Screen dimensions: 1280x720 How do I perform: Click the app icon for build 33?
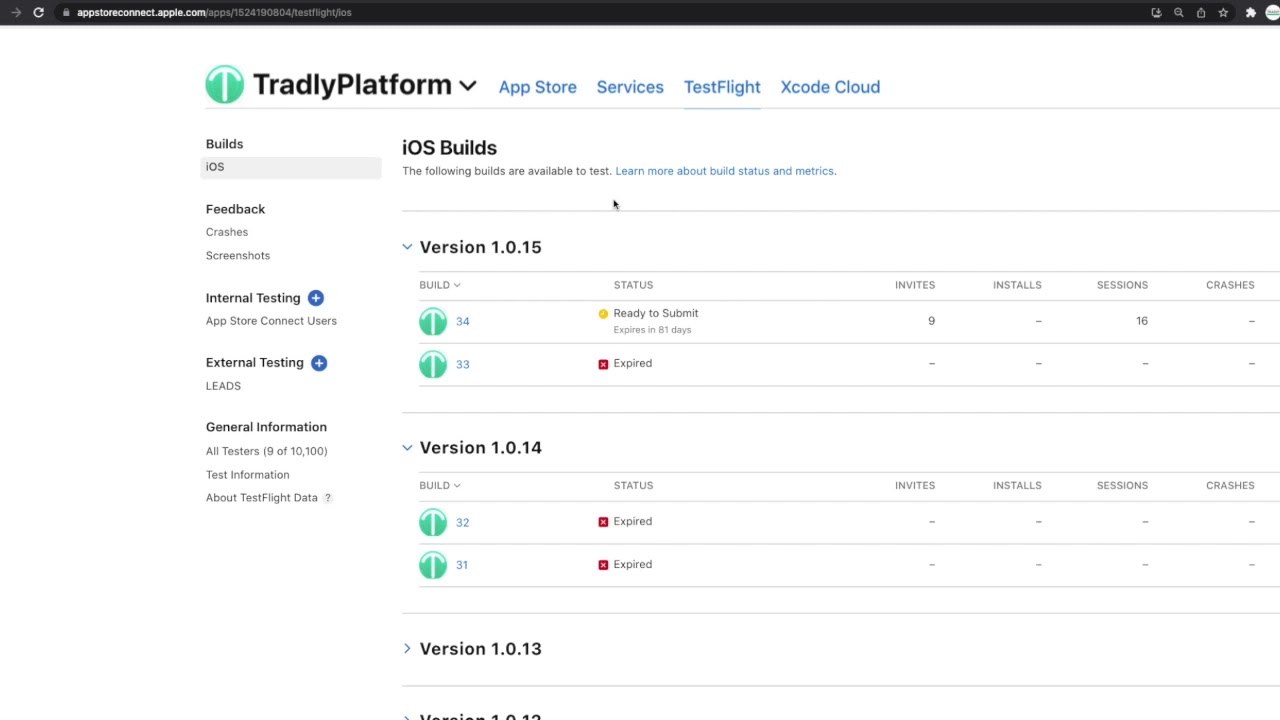[433, 364]
